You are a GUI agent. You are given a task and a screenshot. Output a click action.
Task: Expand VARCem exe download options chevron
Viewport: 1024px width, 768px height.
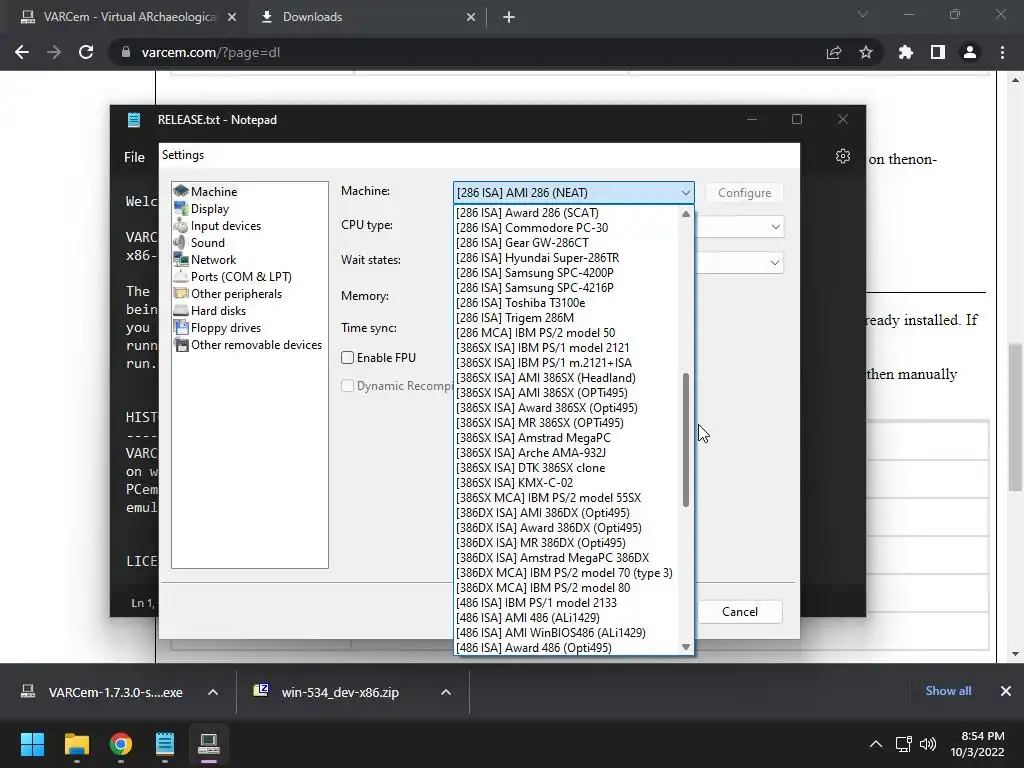pyautogui.click(x=213, y=692)
